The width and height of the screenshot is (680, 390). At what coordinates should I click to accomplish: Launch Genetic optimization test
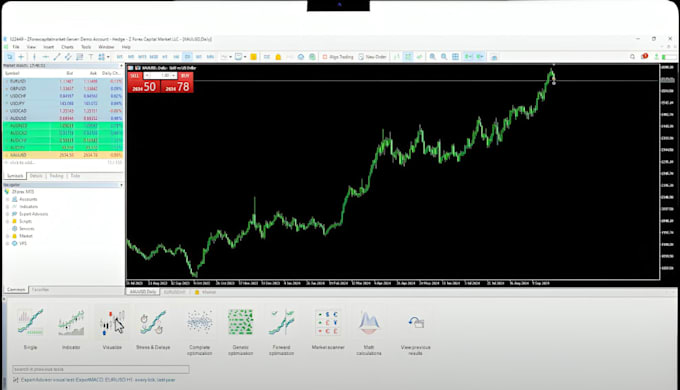[241, 332]
